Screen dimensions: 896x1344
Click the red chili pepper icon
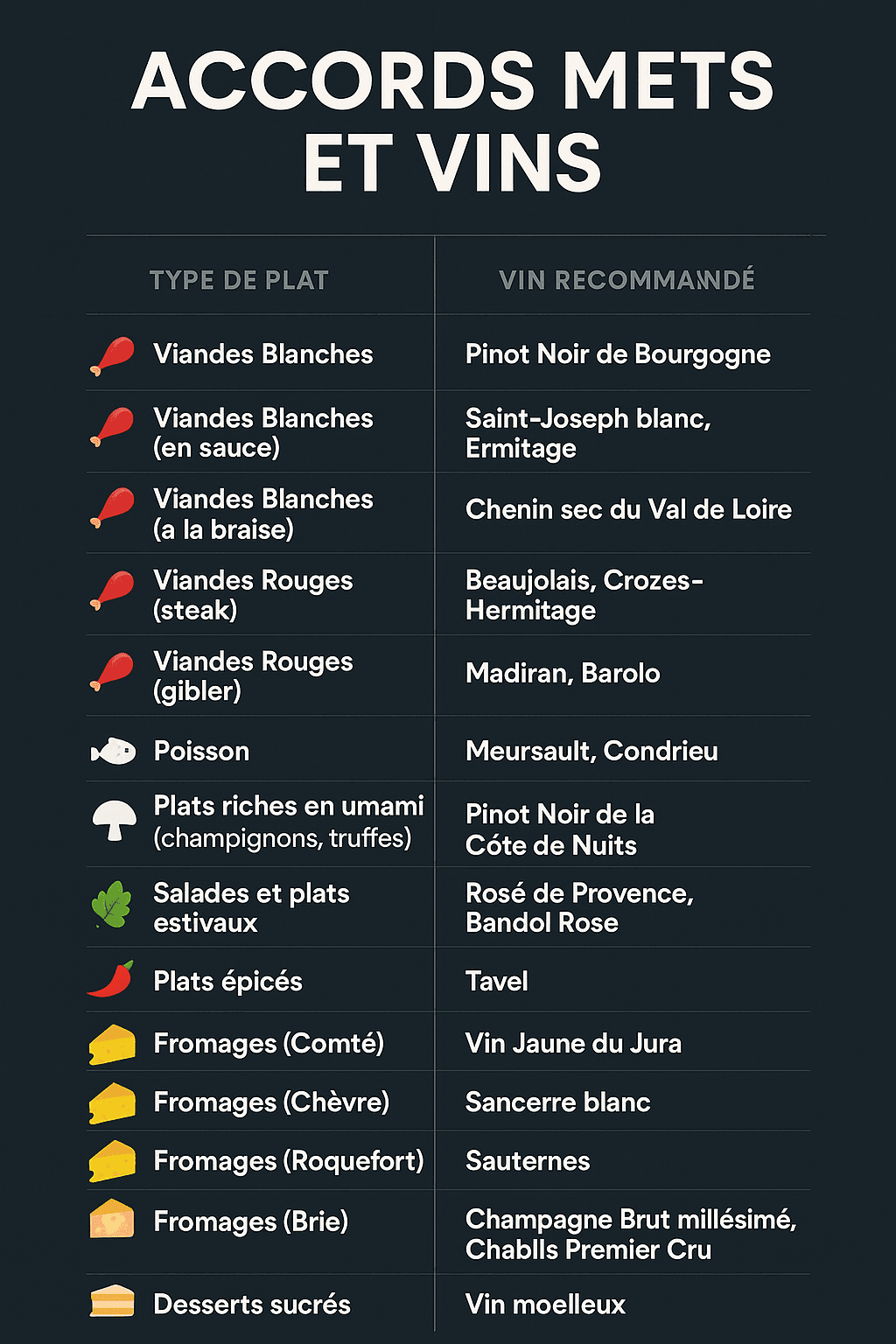click(111, 979)
